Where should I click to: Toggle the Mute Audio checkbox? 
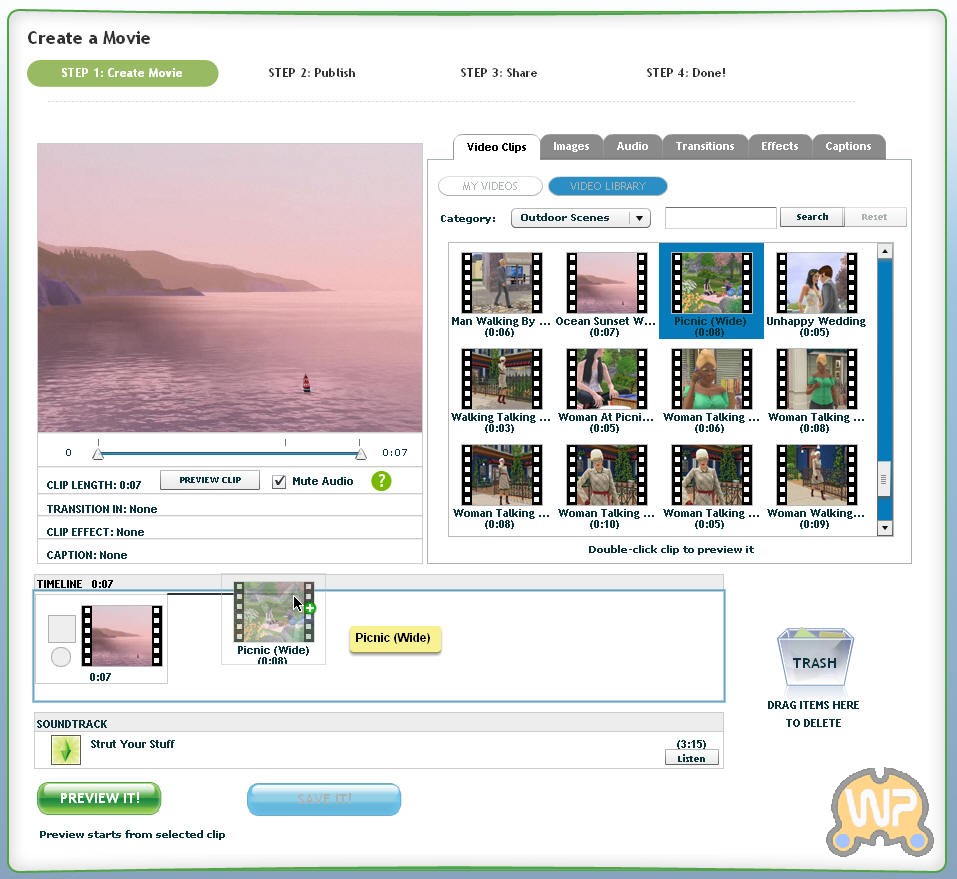tap(280, 481)
